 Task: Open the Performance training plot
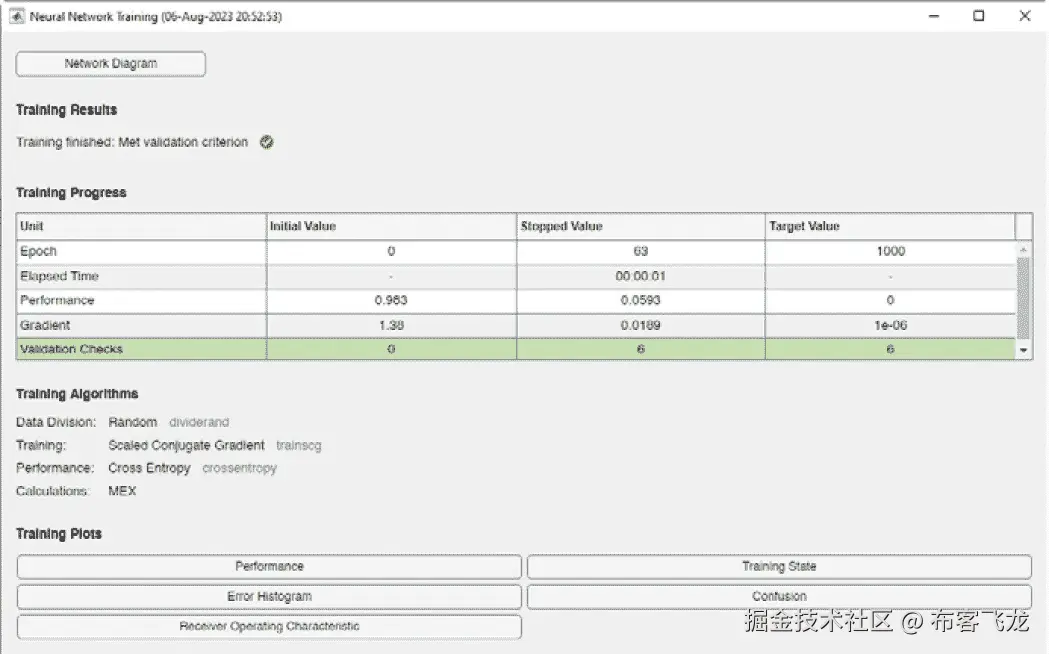[x=269, y=566]
